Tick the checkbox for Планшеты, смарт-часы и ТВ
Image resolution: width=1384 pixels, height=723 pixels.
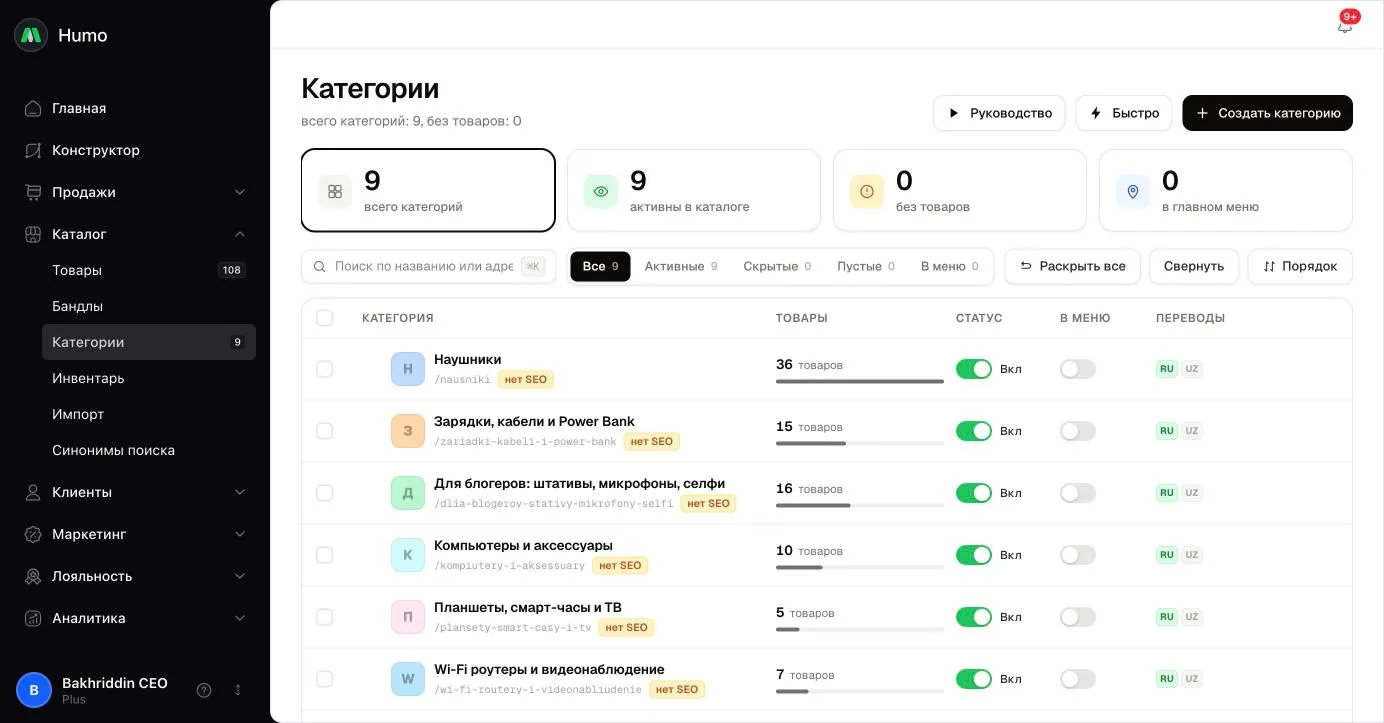click(x=324, y=617)
